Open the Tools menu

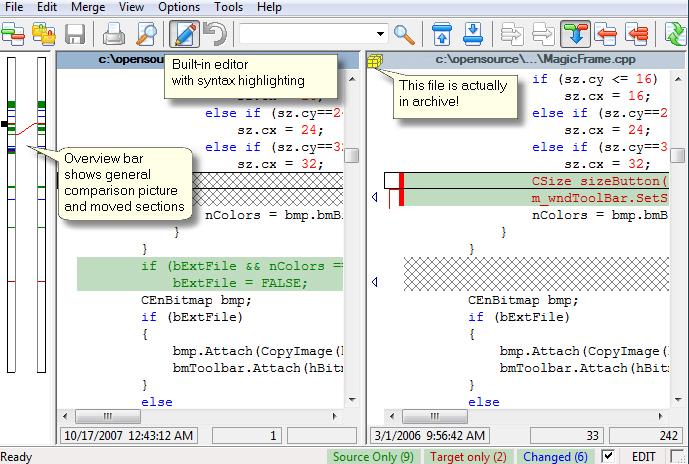tap(228, 7)
